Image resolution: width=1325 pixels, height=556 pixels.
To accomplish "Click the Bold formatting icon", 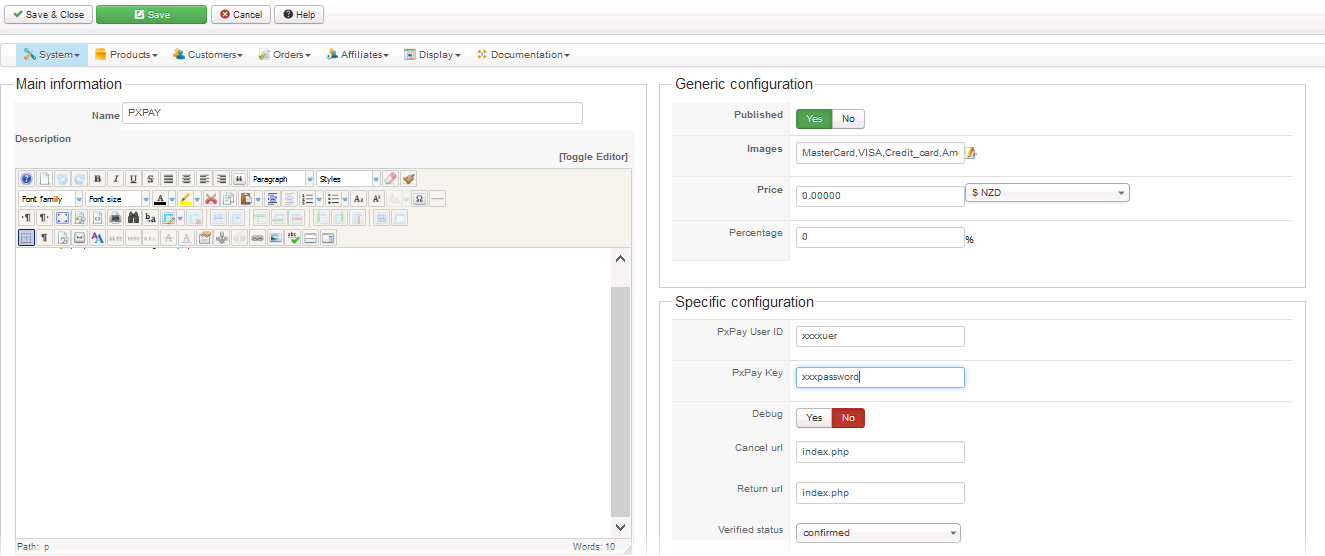I will pos(98,179).
